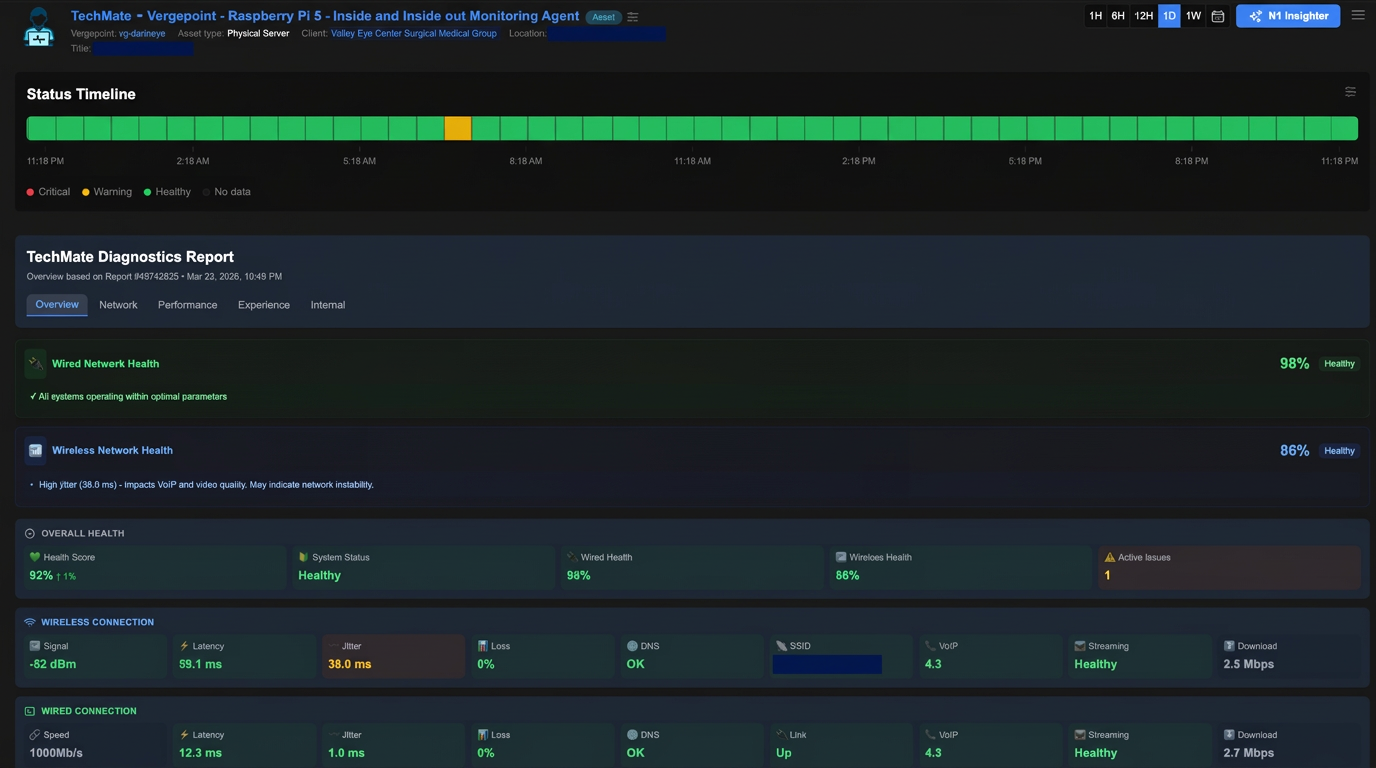1376x768 pixels.
Task: Switch to the Network tab
Action: [x=118, y=305]
